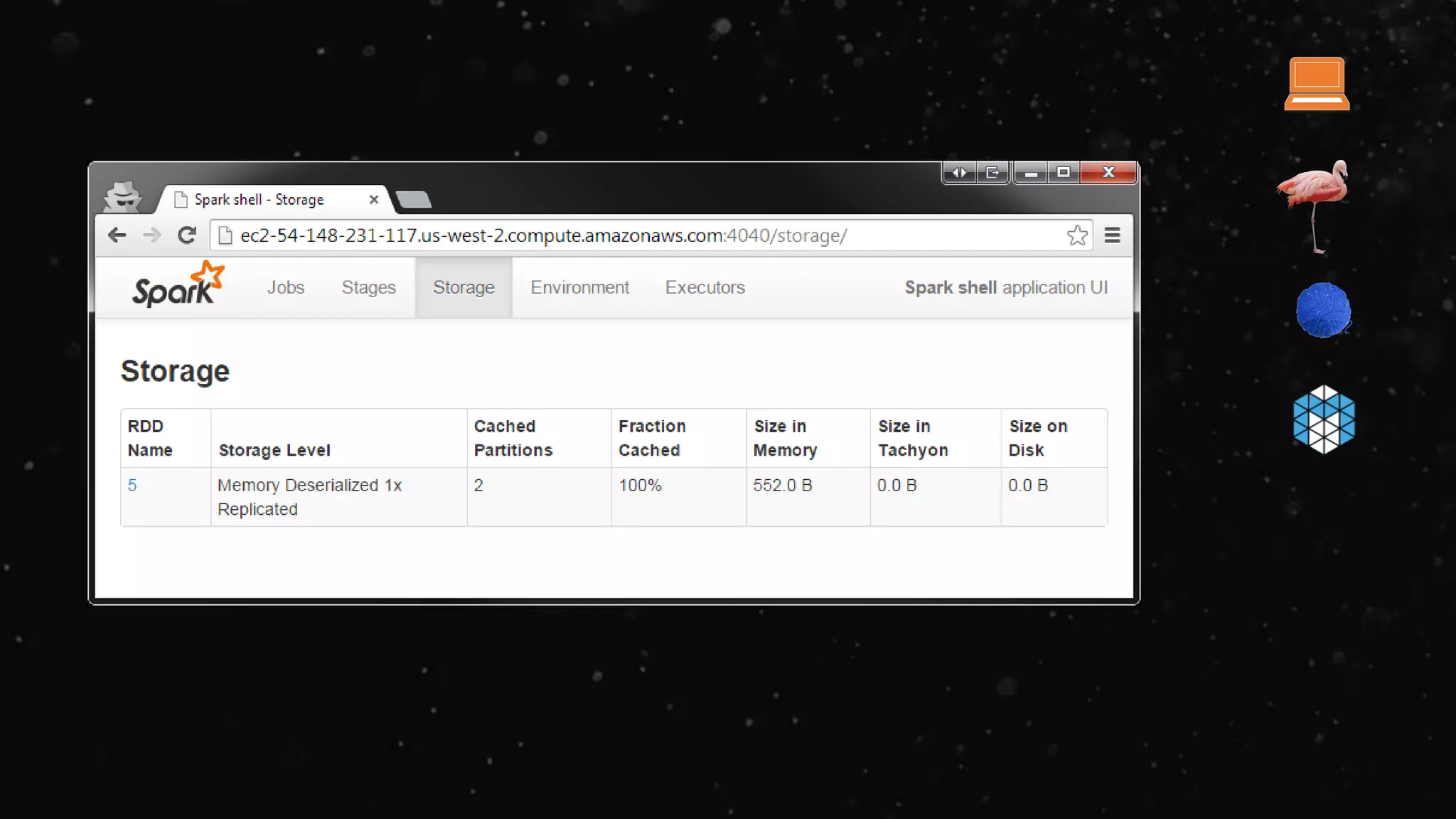The image size is (1456, 819).
Task: Click the browser forward arrow
Action: (151, 235)
